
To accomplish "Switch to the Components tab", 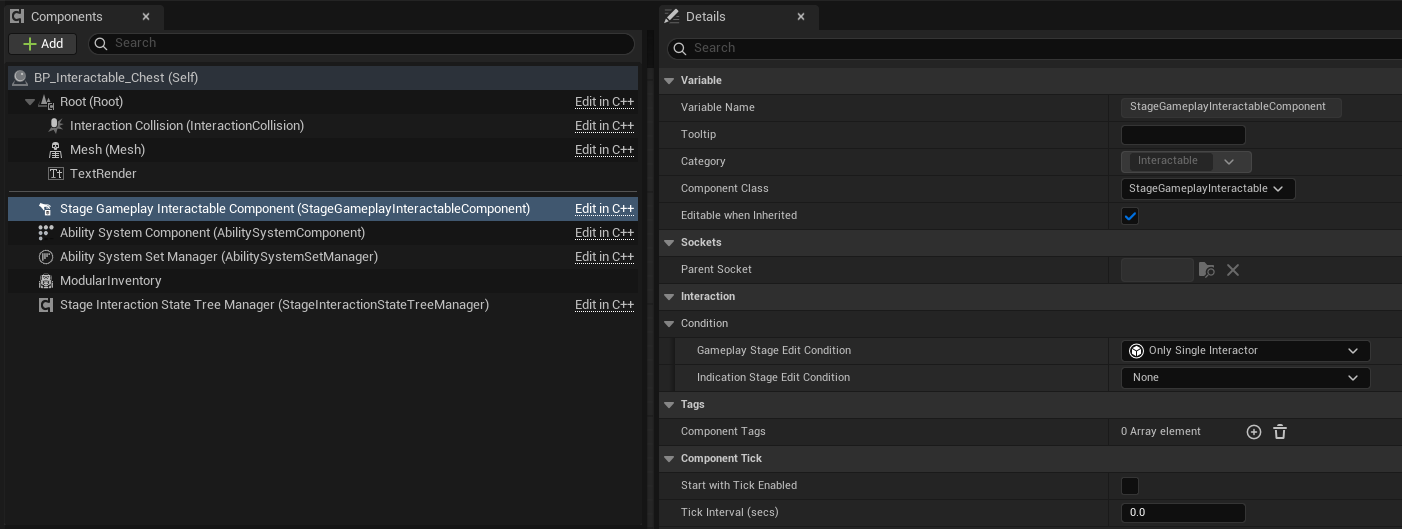I will tap(66, 17).
